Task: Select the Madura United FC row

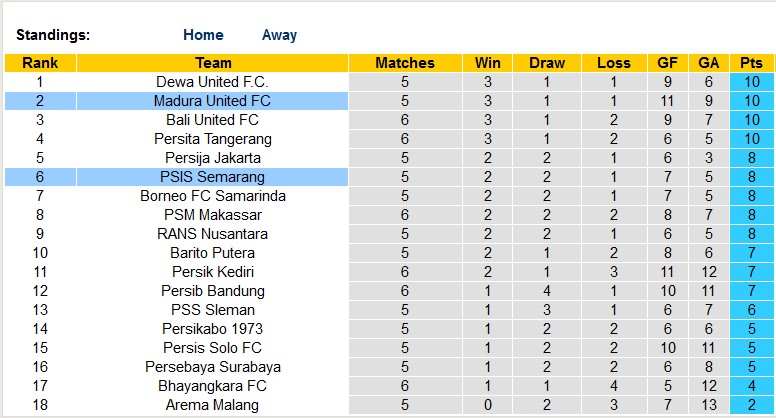Action: [x=213, y=101]
